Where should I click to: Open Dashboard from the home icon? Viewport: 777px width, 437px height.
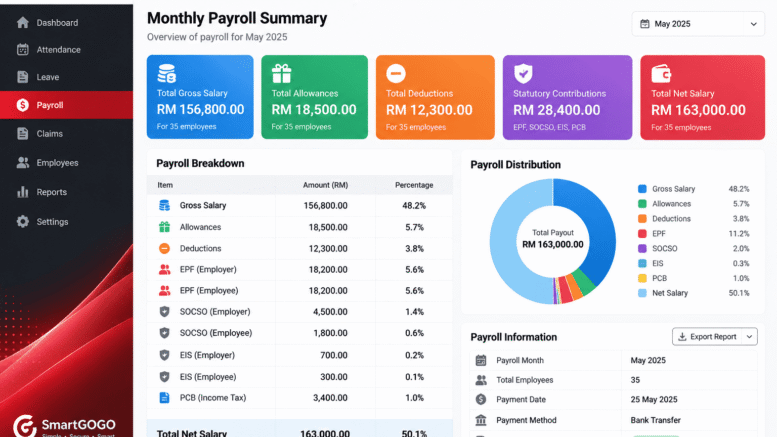[22, 23]
